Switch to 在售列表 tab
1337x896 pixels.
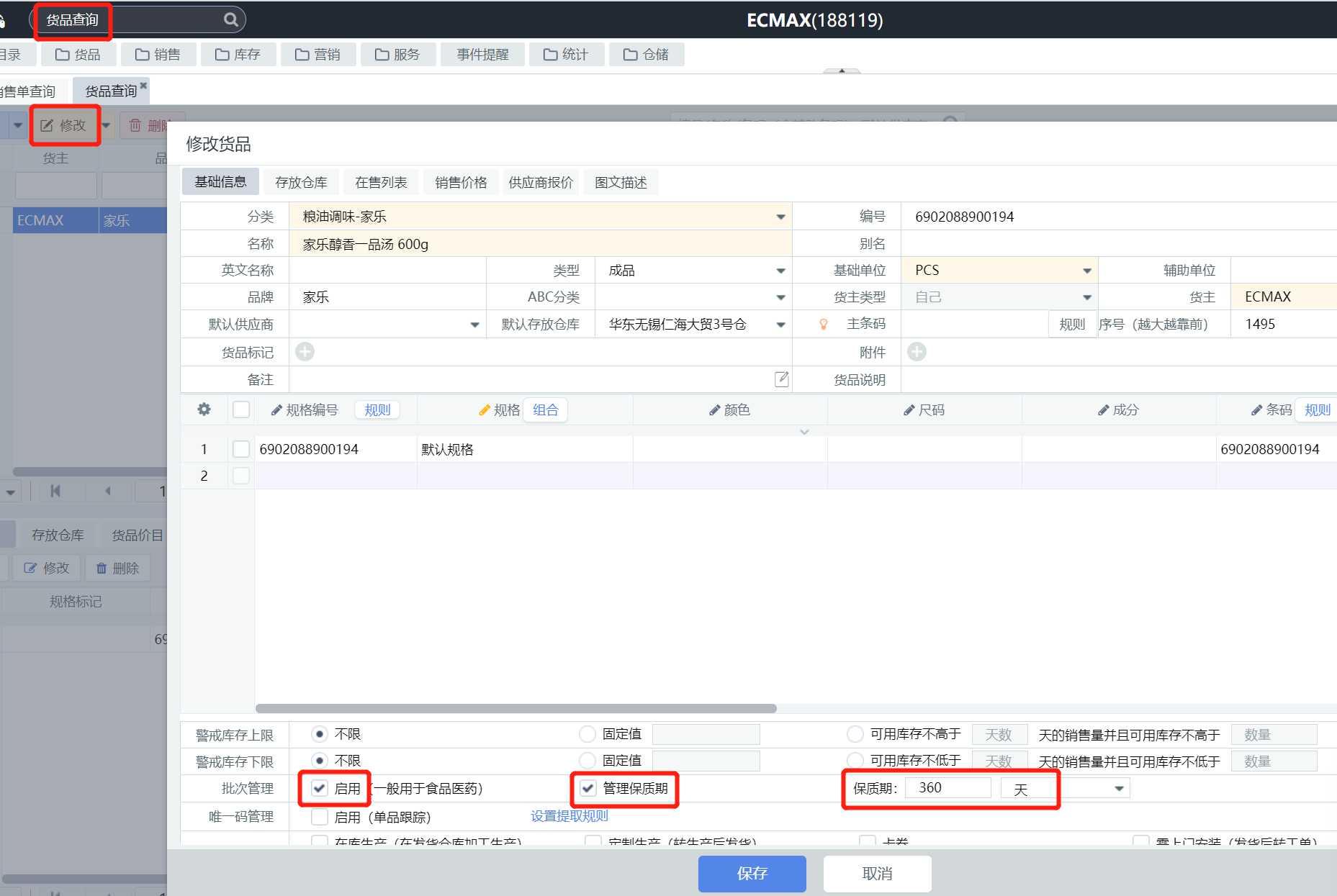[381, 182]
